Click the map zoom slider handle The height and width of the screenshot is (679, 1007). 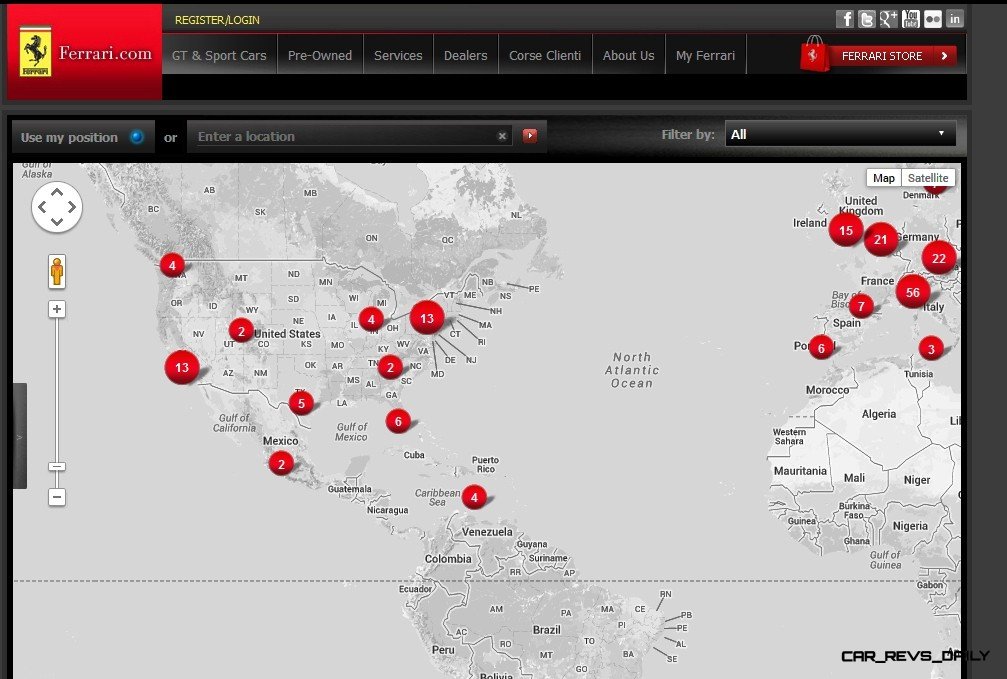click(57, 466)
